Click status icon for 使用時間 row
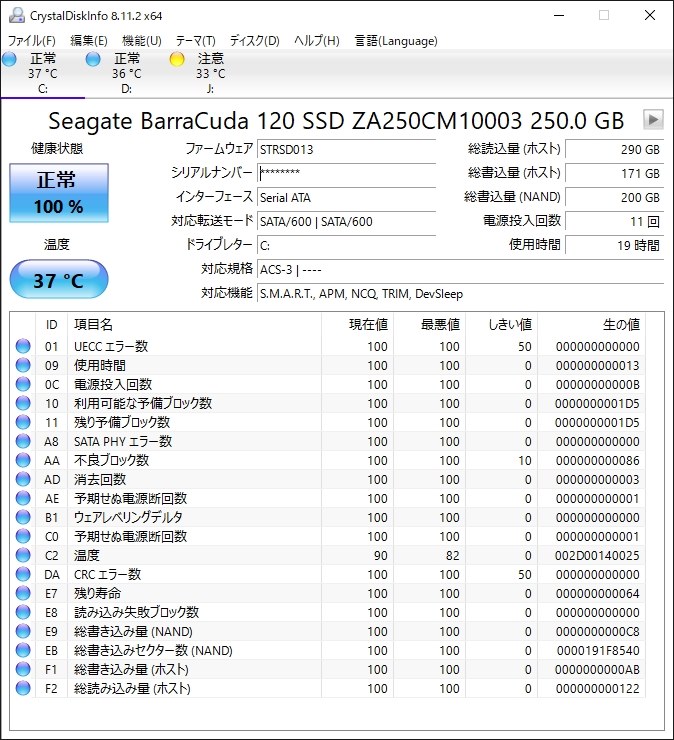 23,365
